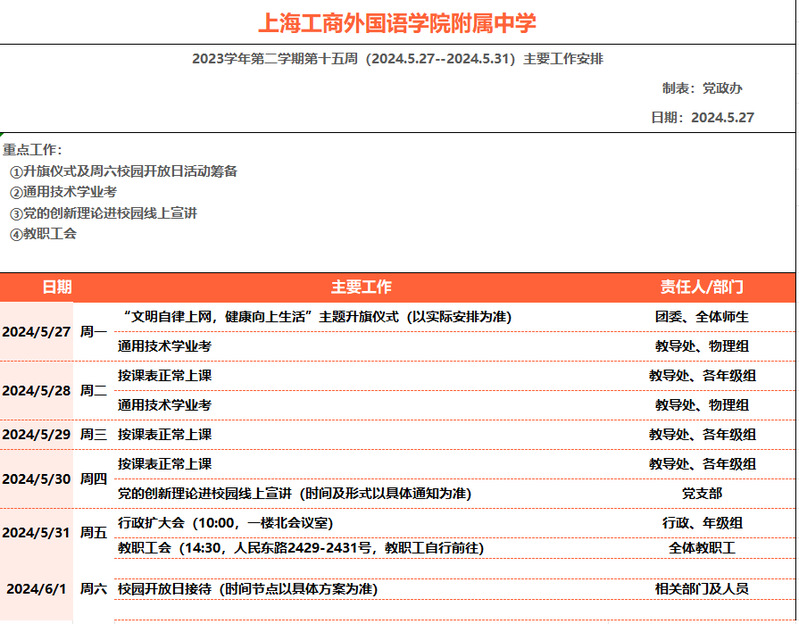Viewport: 799px width, 624px height.
Task: Select the title 上海工商外国语学院附属中学
Action: [x=397, y=23]
